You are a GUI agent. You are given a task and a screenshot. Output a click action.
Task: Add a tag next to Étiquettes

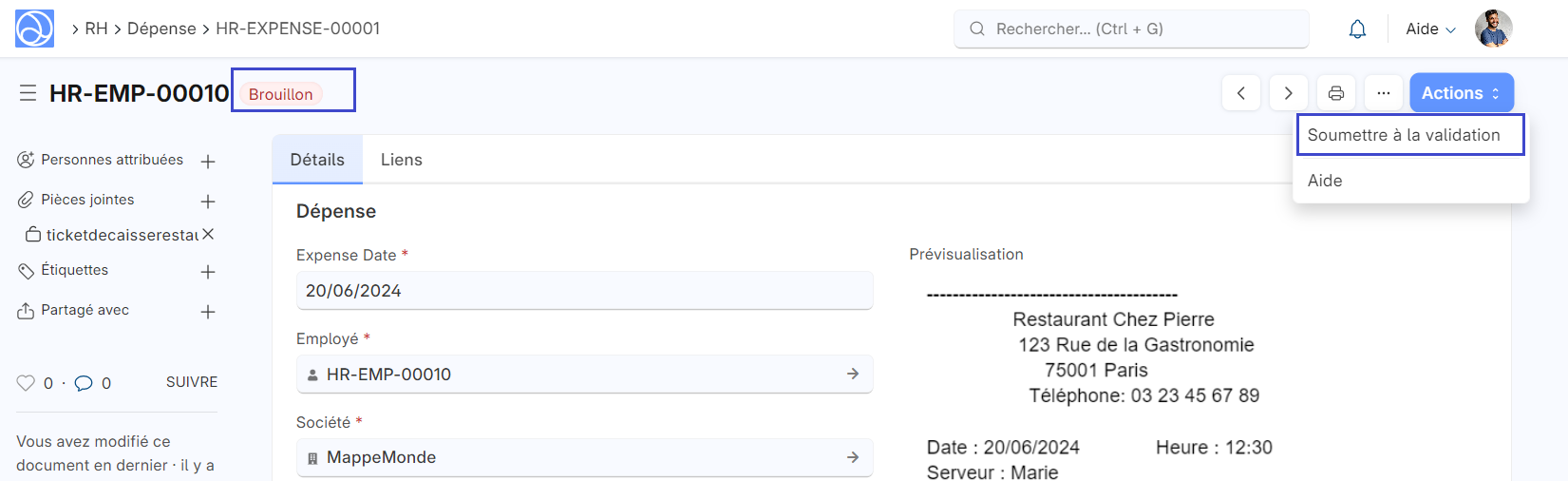click(x=208, y=272)
